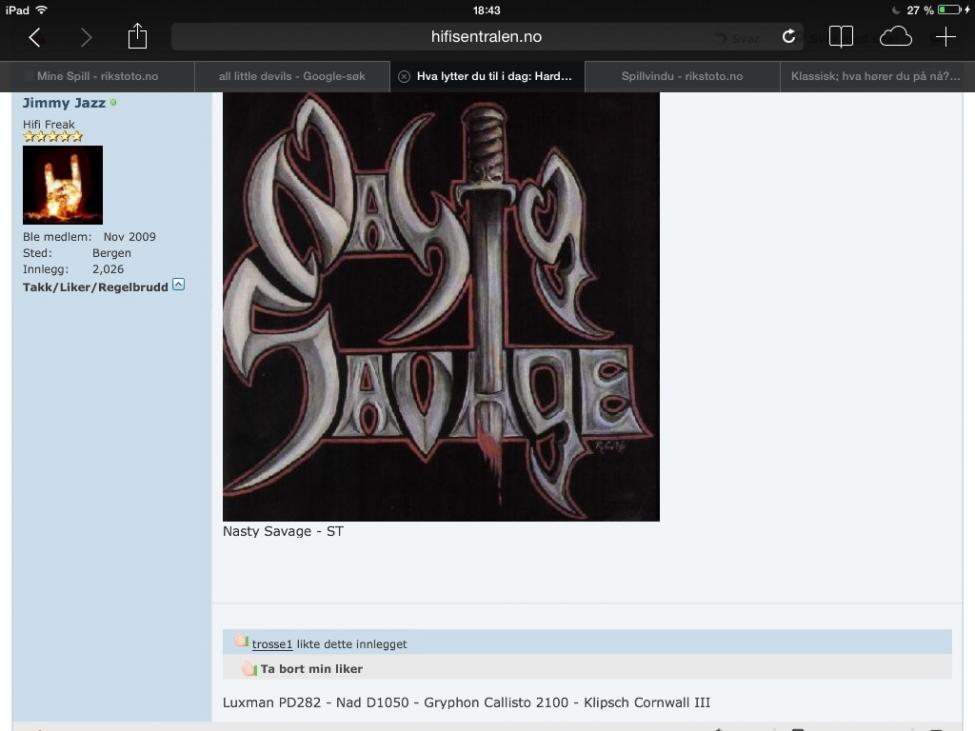Tap the battery indicator in status bar

point(950,10)
